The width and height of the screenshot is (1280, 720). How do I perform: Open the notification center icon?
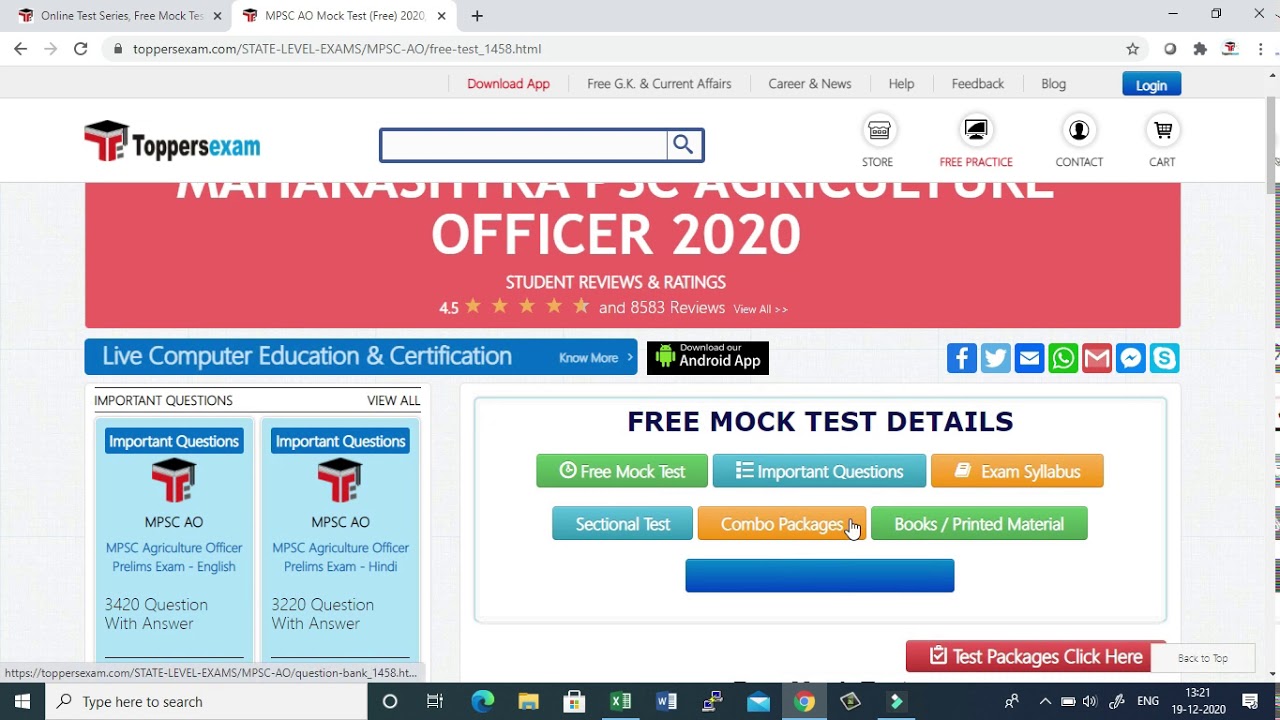click(x=1250, y=701)
